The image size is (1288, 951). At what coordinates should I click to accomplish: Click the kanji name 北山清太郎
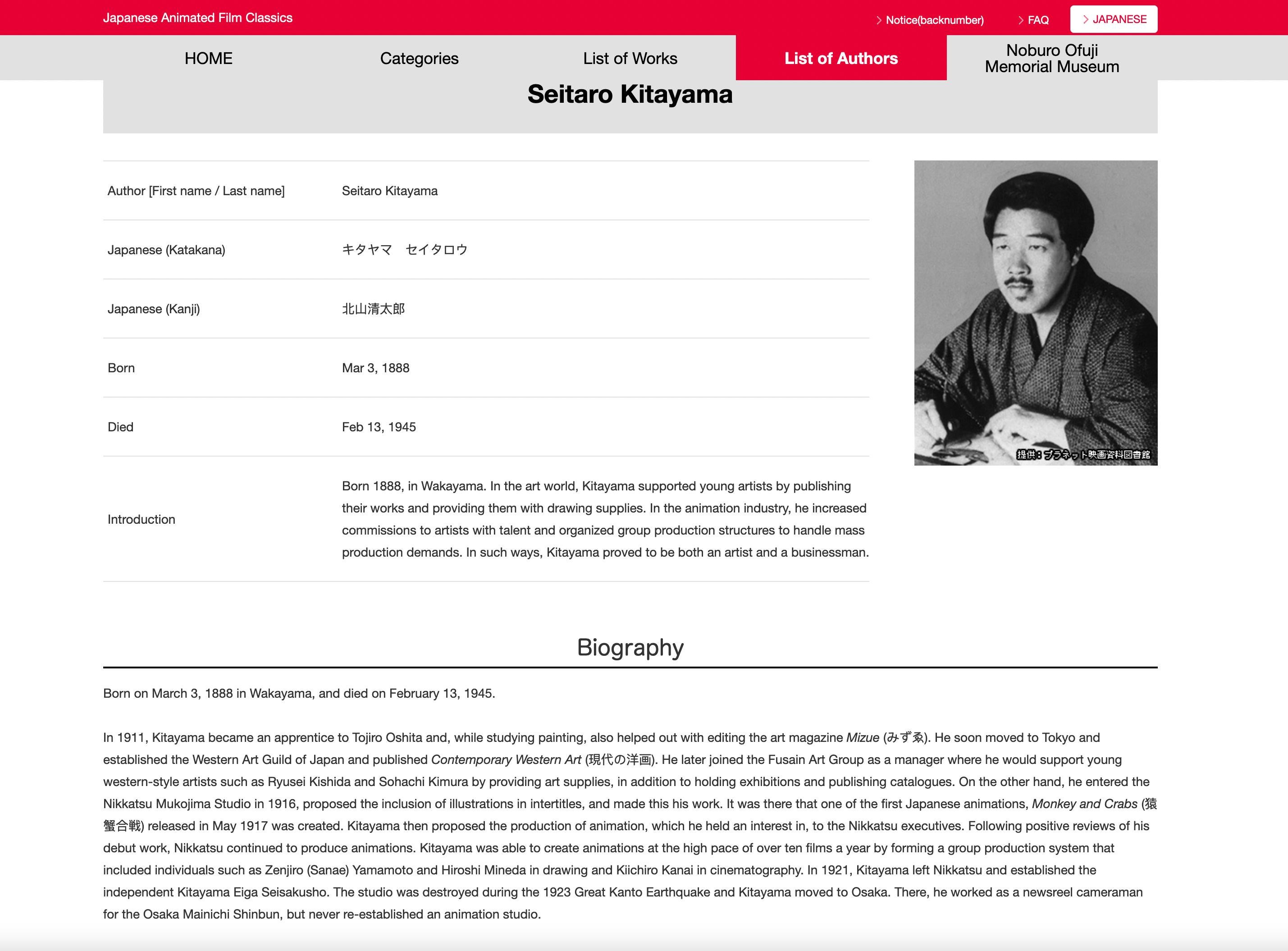click(373, 309)
